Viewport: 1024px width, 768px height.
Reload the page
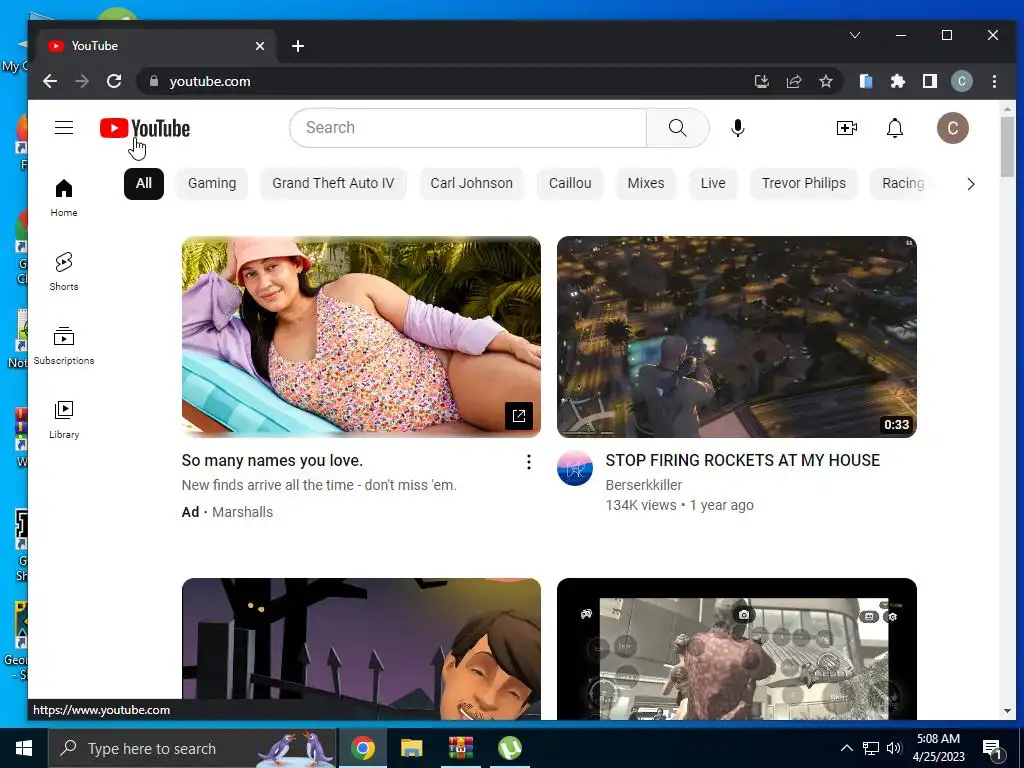pos(114,81)
